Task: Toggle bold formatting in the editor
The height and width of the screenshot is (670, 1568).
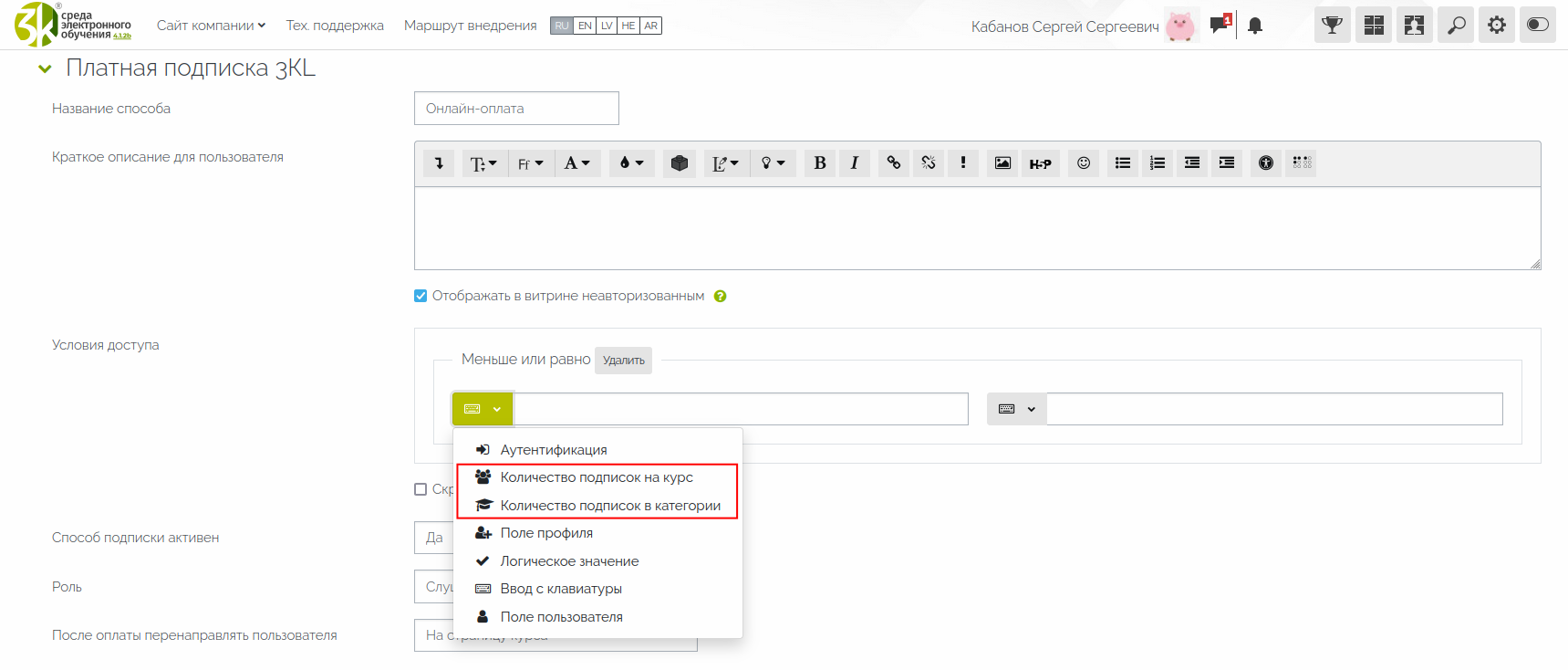Action: click(x=819, y=163)
